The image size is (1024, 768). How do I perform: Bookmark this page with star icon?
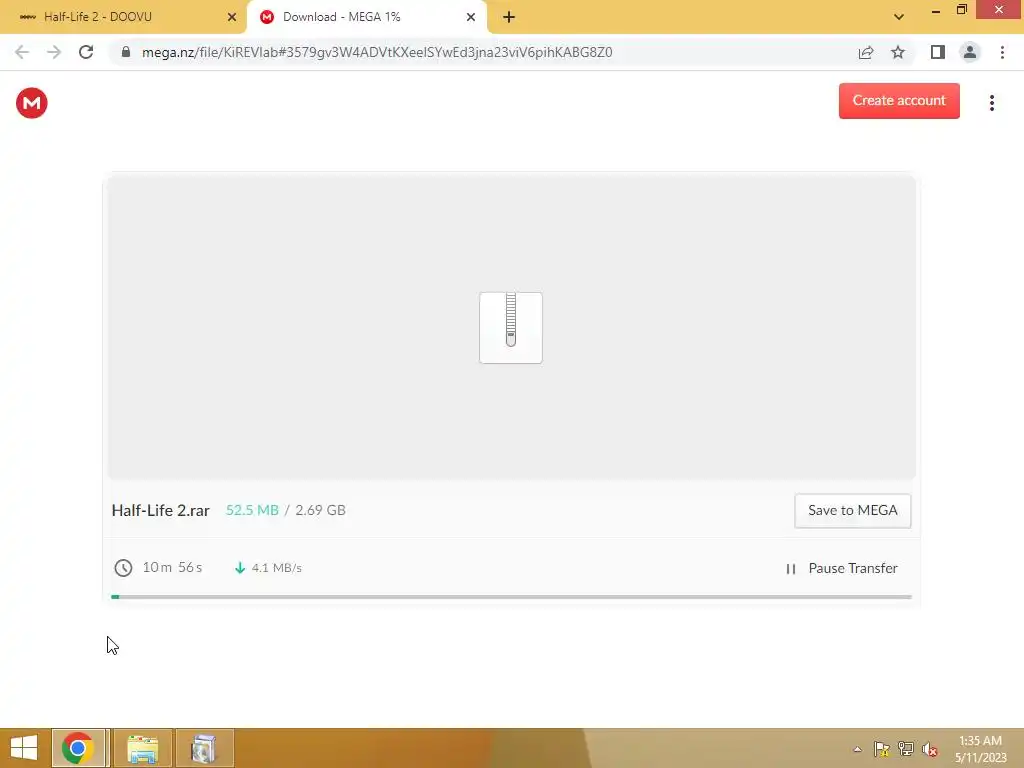click(898, 52)
